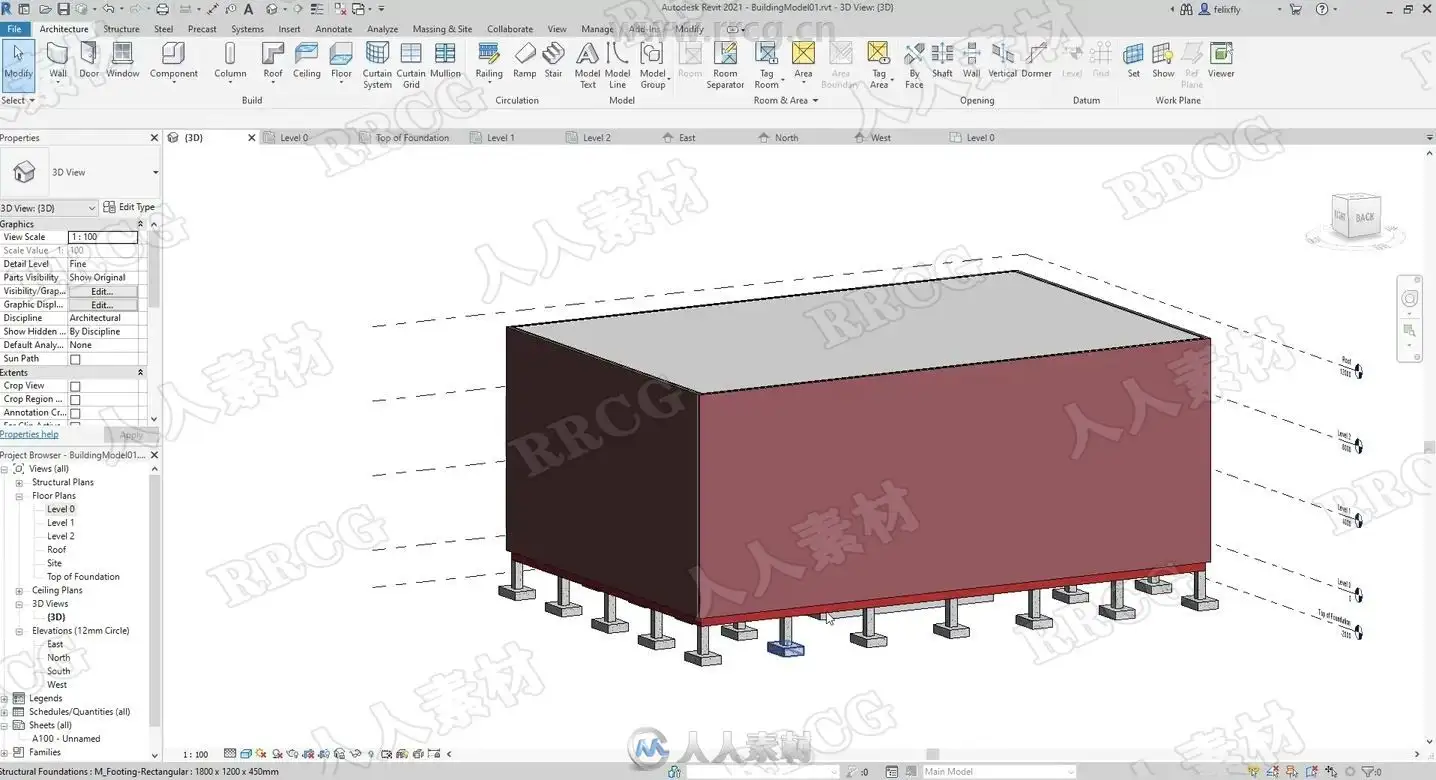
Task: Select Level 2 floor plan in browser
Action: [61, 536]
